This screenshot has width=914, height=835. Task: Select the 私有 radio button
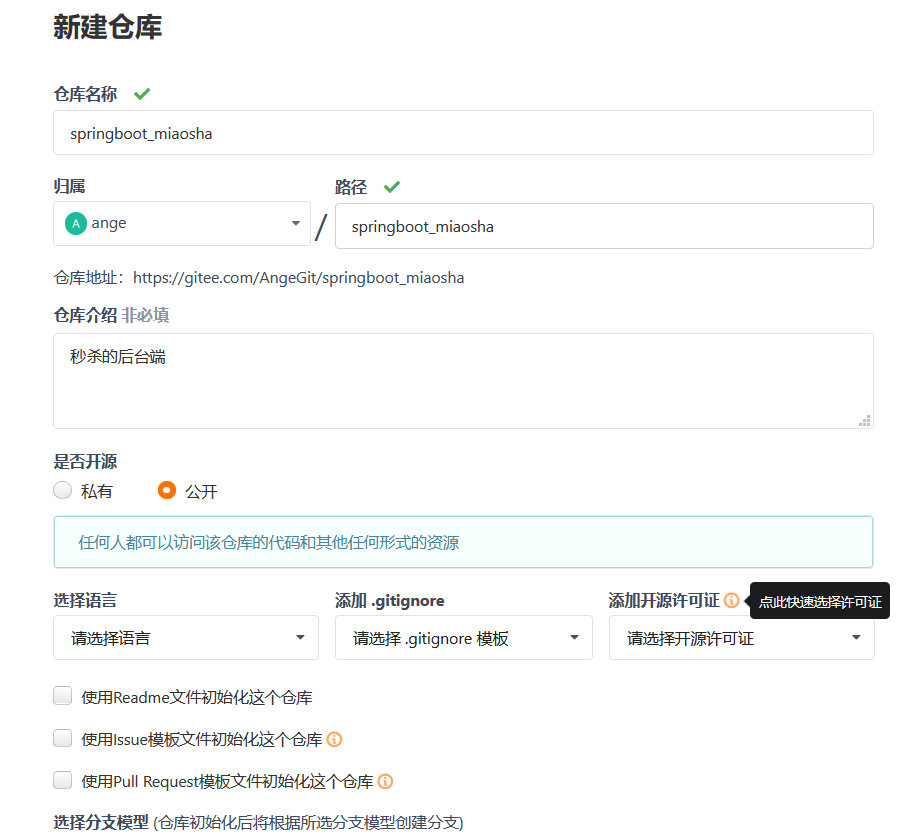(x=60, y=490)
